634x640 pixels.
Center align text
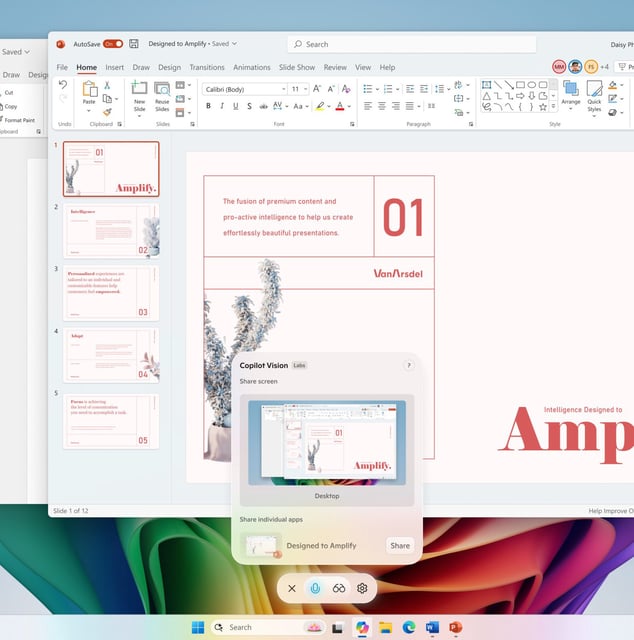point(382,106)
